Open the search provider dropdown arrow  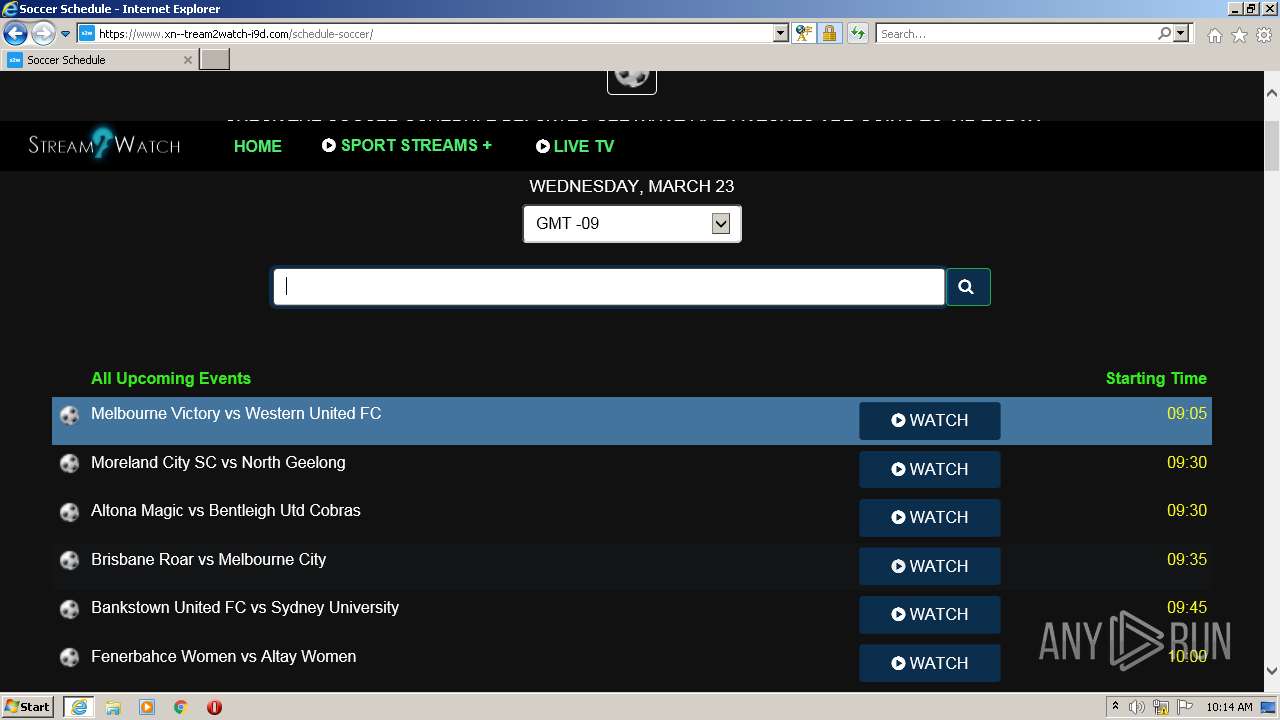pos(1181,33)
